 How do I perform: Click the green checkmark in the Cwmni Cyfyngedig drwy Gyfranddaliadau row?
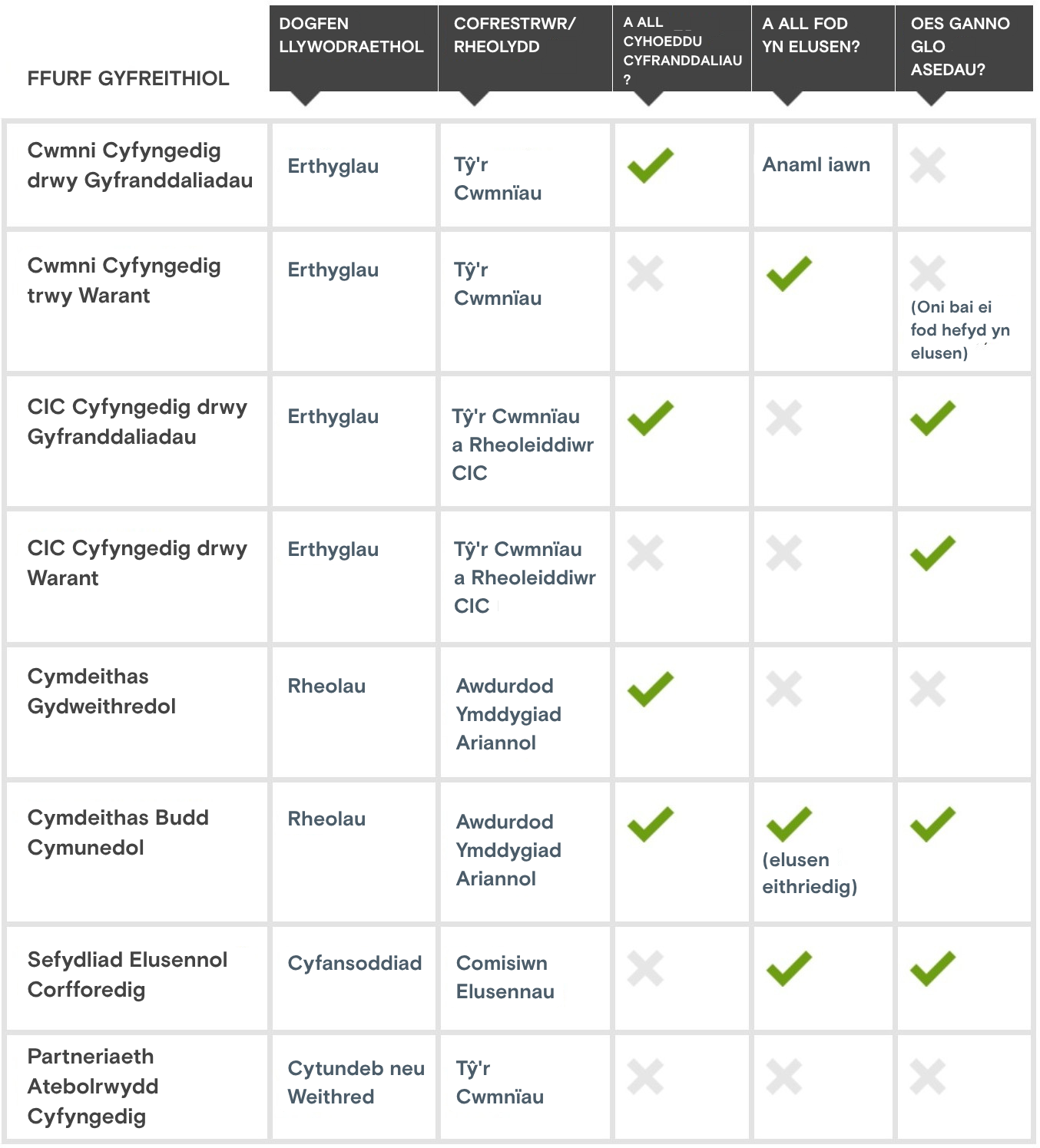click(x=650, y=165)
